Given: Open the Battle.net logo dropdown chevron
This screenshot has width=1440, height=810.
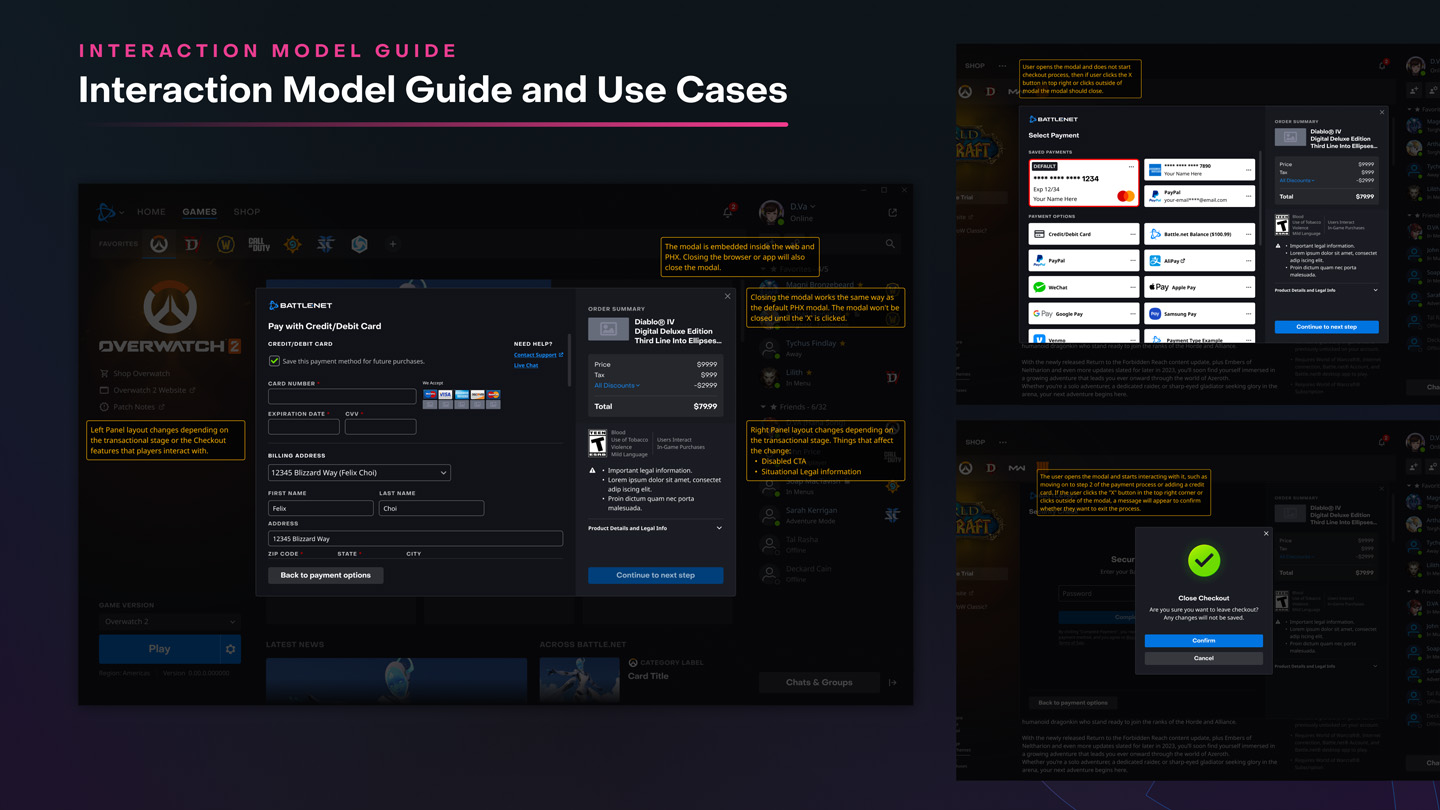Looking at the screenshot, I should tap(121, 213).
